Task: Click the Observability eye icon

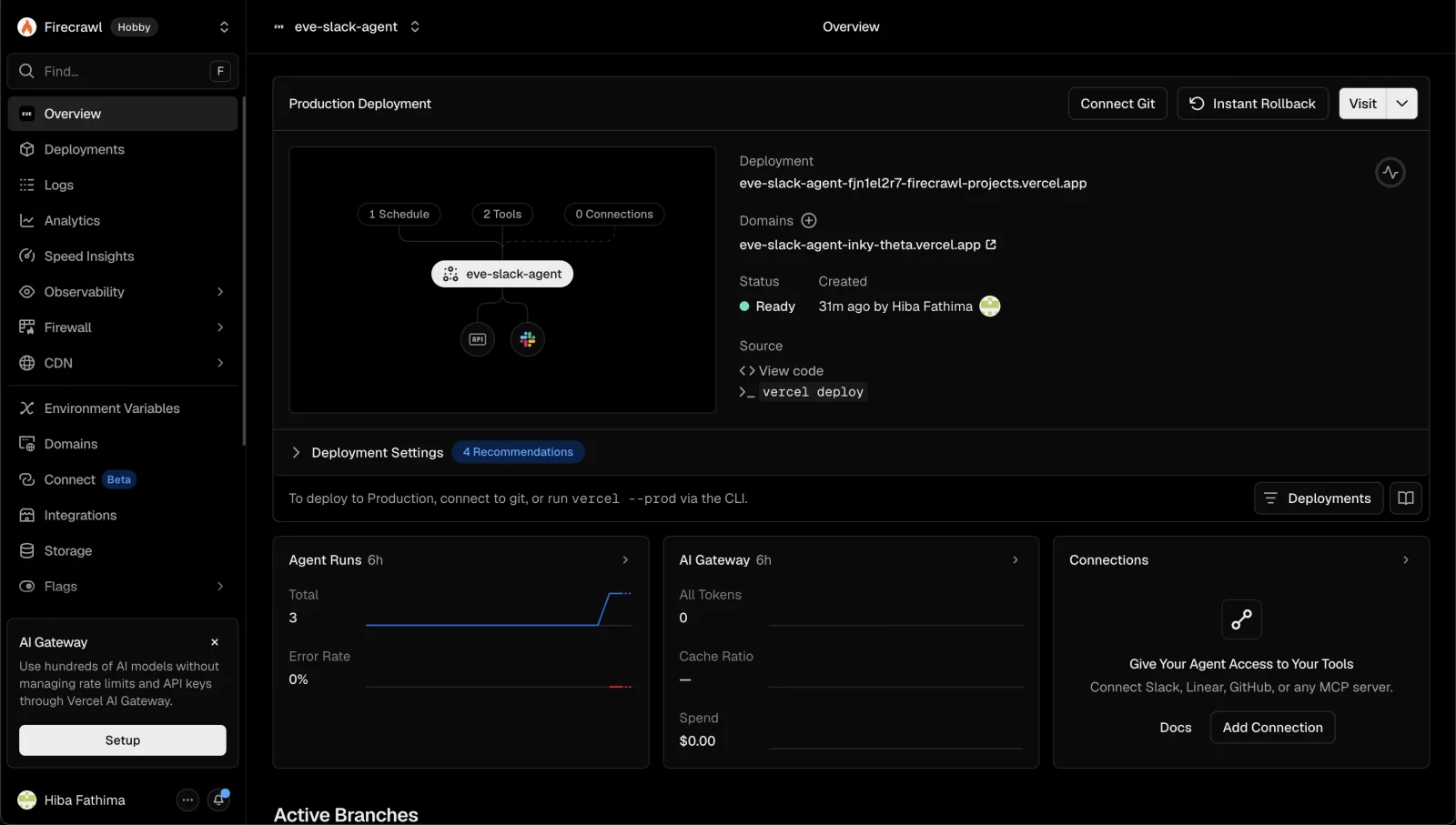Action: click(x=27, y=291)
